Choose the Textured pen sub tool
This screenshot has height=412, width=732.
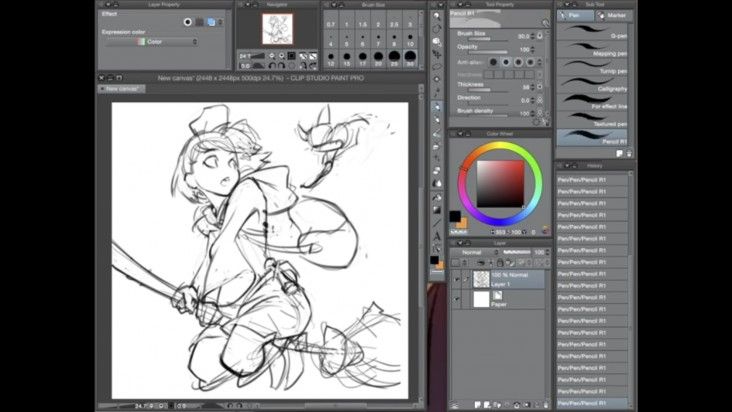click(592, 120)
